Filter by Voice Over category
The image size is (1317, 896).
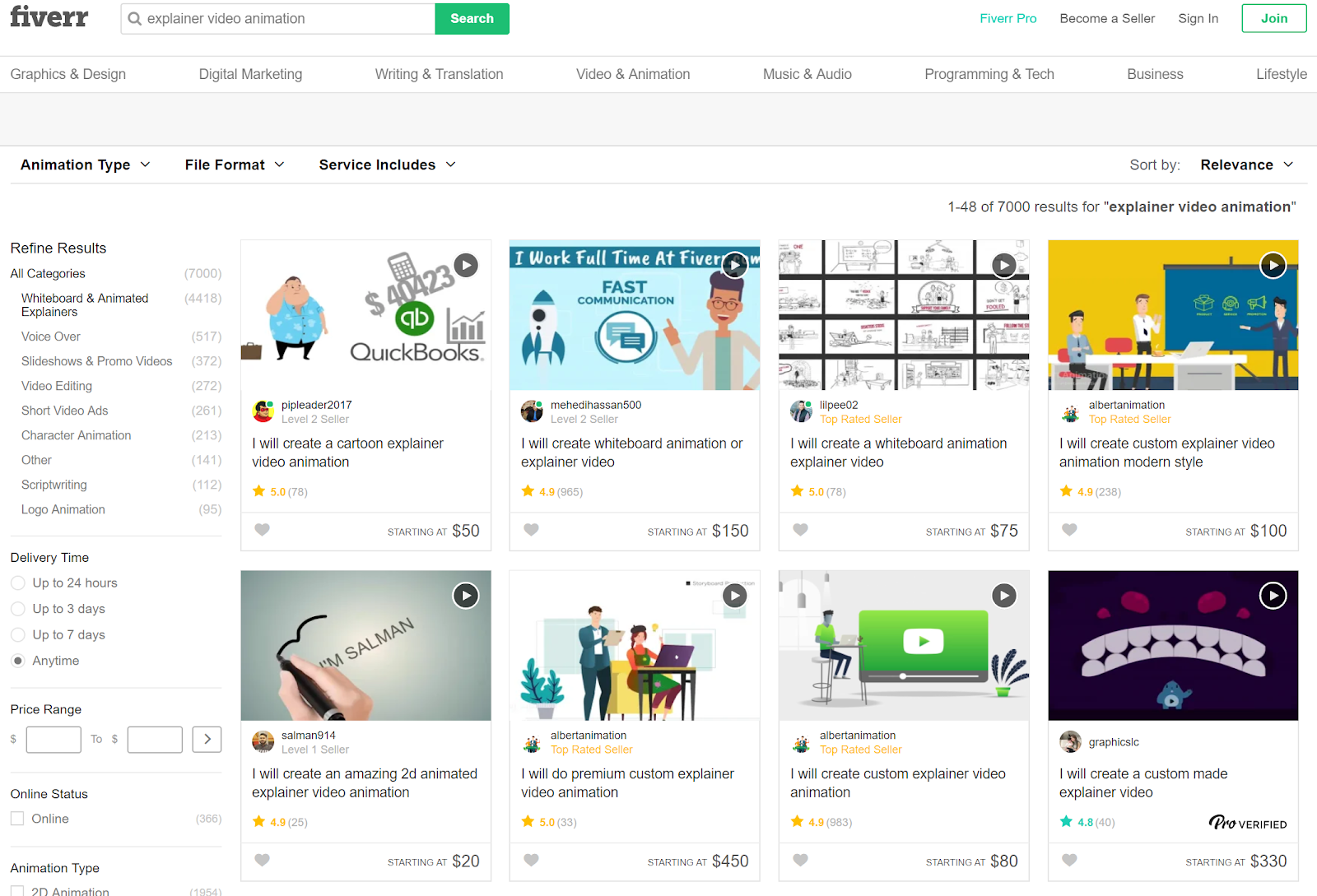click(51, 337)
